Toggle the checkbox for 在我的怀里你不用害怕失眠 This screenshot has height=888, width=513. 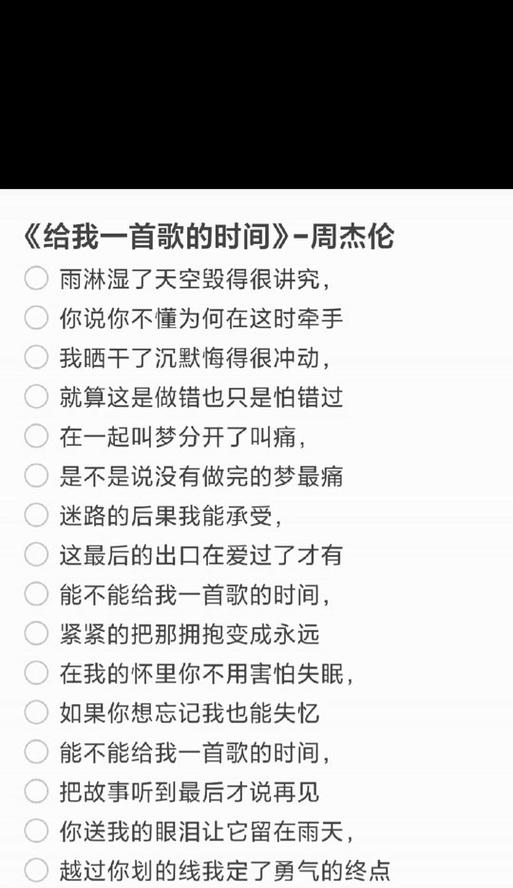[x=36, y=673]
